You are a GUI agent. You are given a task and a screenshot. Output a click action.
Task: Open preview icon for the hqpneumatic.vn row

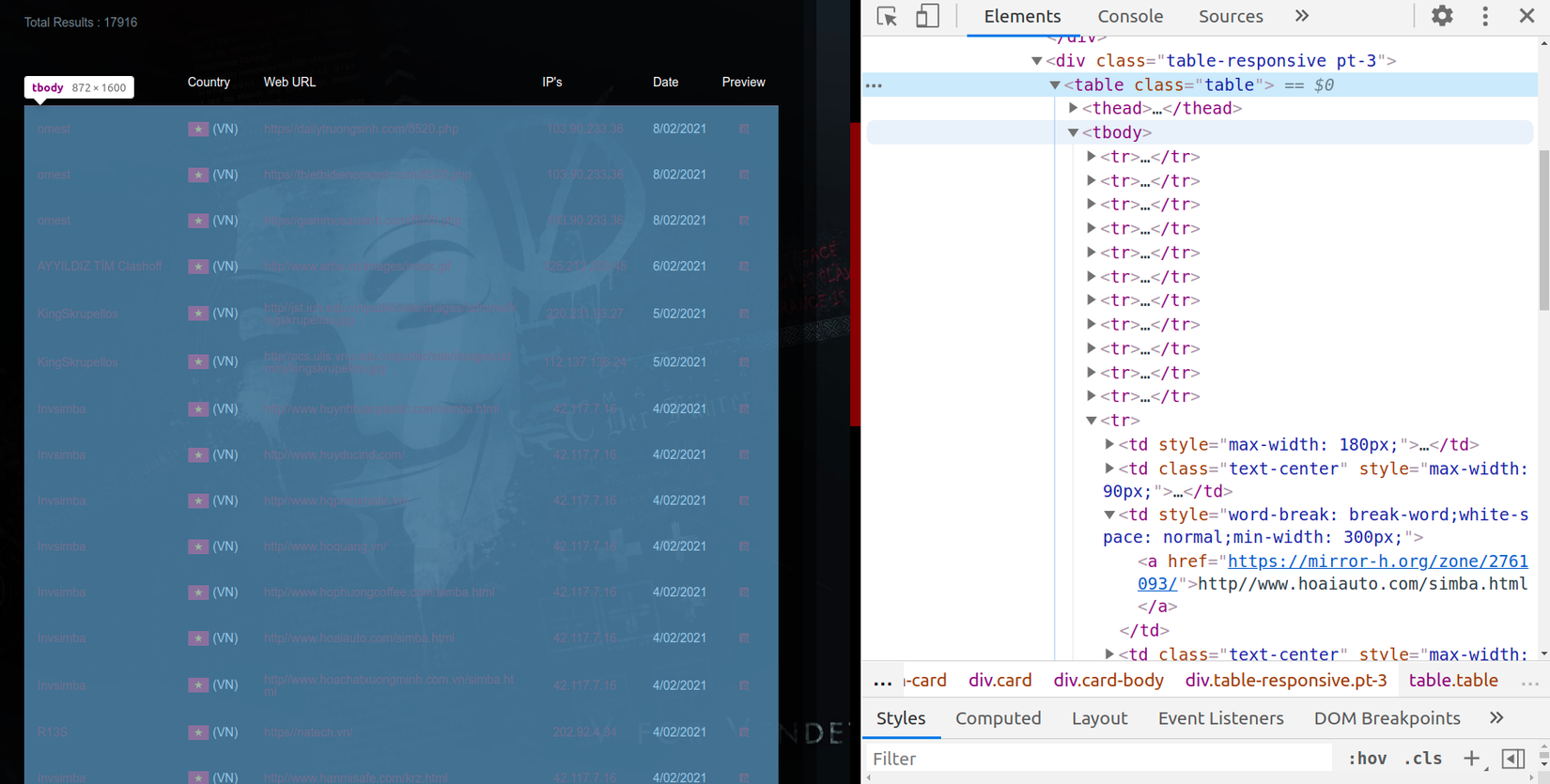pos(744,500)
